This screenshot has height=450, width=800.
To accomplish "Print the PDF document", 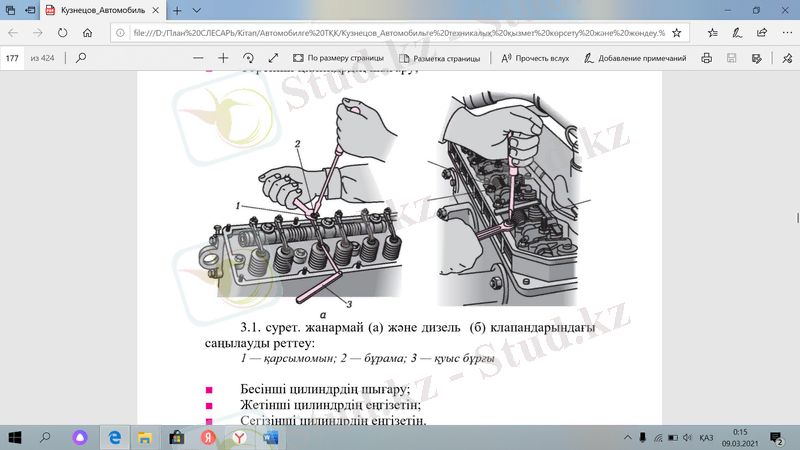I will click(707, 58).
